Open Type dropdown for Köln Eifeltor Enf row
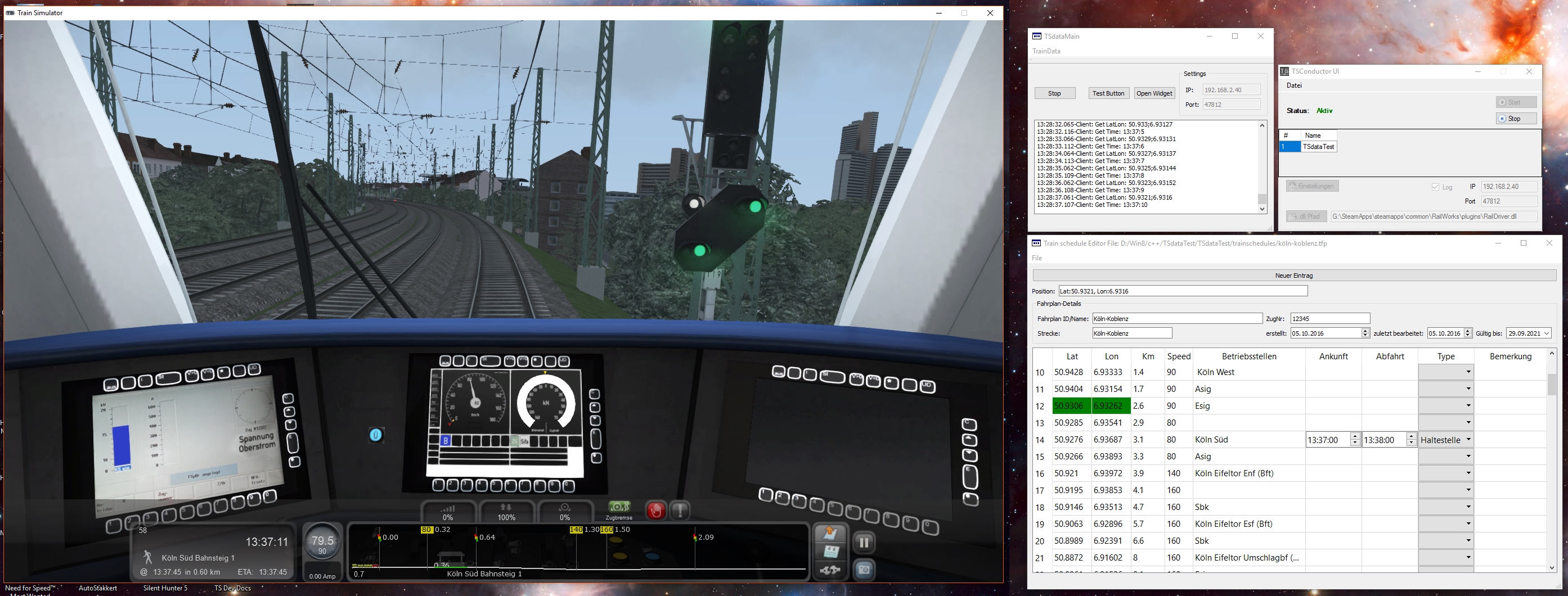 [x=1446, y=473]
